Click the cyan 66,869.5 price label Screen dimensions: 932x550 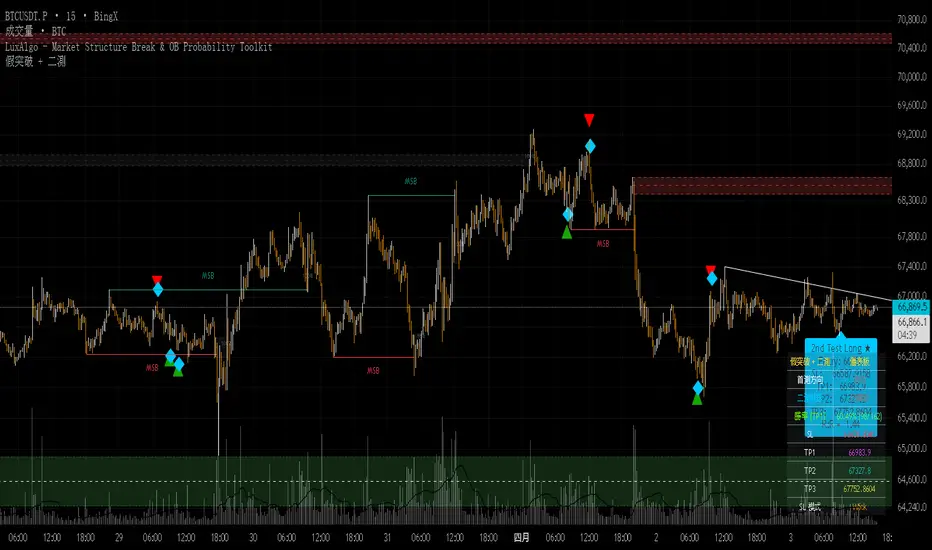[912, 307]
